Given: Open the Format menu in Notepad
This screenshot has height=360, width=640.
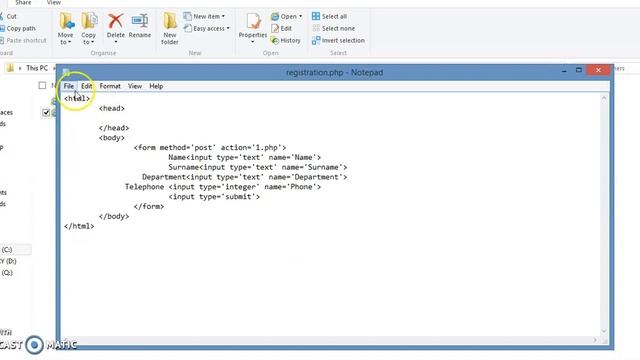Looking at the screenshot, I should click(x=110, y=86).
